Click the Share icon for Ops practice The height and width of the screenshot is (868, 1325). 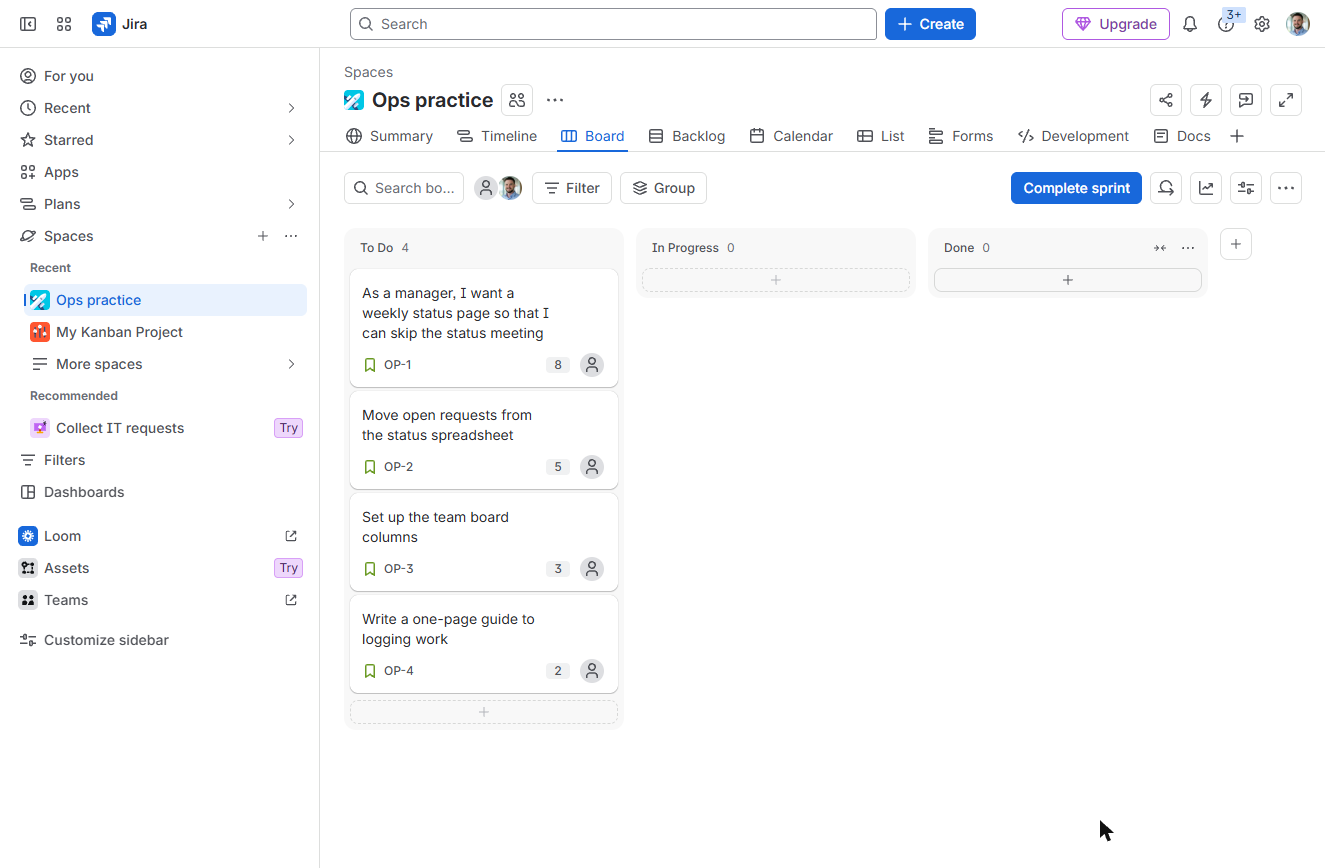(x=1166, y=100)
